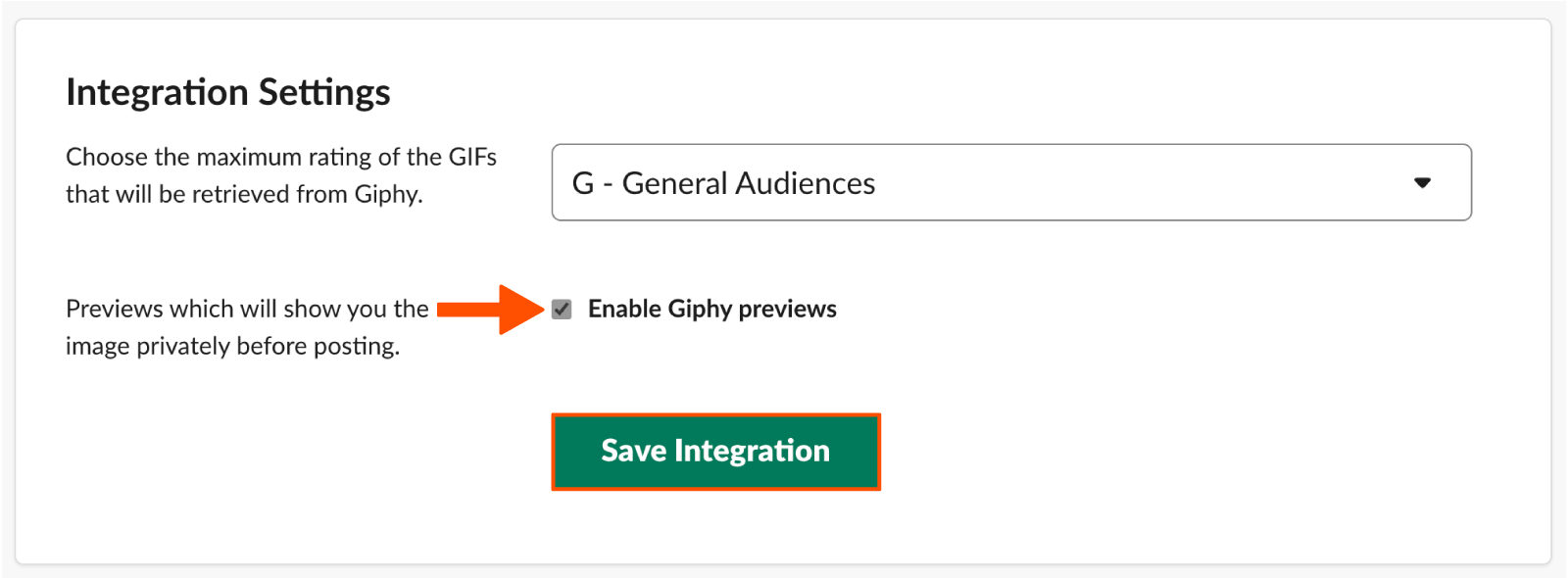Image resolution: width=1568 pixels, height=578 pixels.
Task: Uncheck the Enable Giphy previews checkbox
Action: [x=562, y=310]
